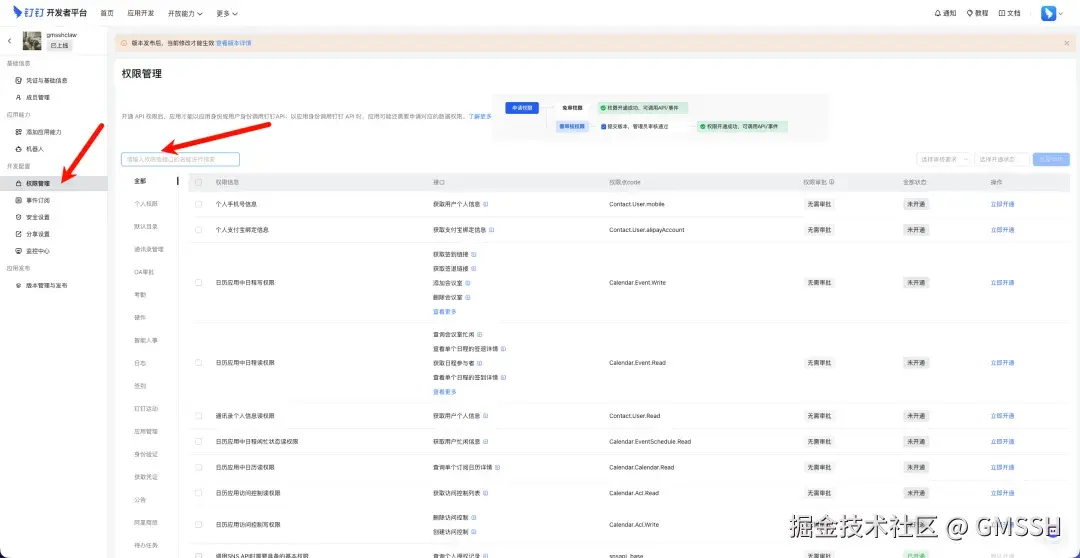Screen dimensions: 1080x558
Task: Go to 应用开发 in top navigation
Action: pyautogui.click(x=141, y=13)
